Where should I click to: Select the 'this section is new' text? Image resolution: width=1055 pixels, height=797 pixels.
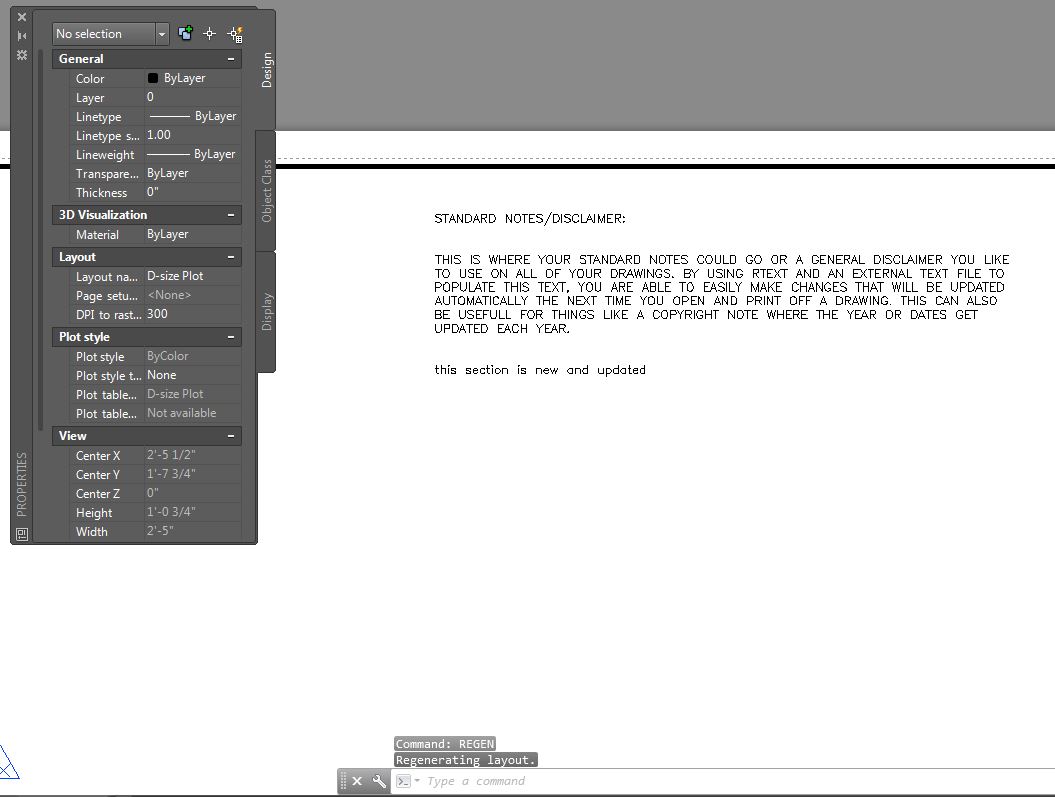(540, 370)
